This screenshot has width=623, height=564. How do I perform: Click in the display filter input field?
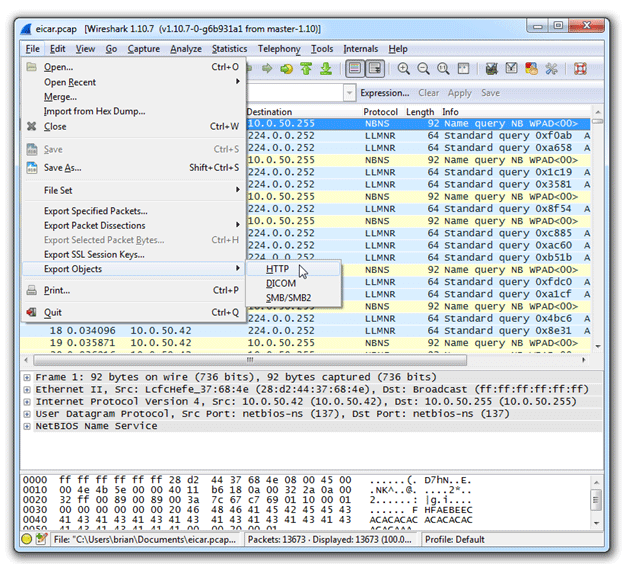pyautogui.click(x=295, y=93)
